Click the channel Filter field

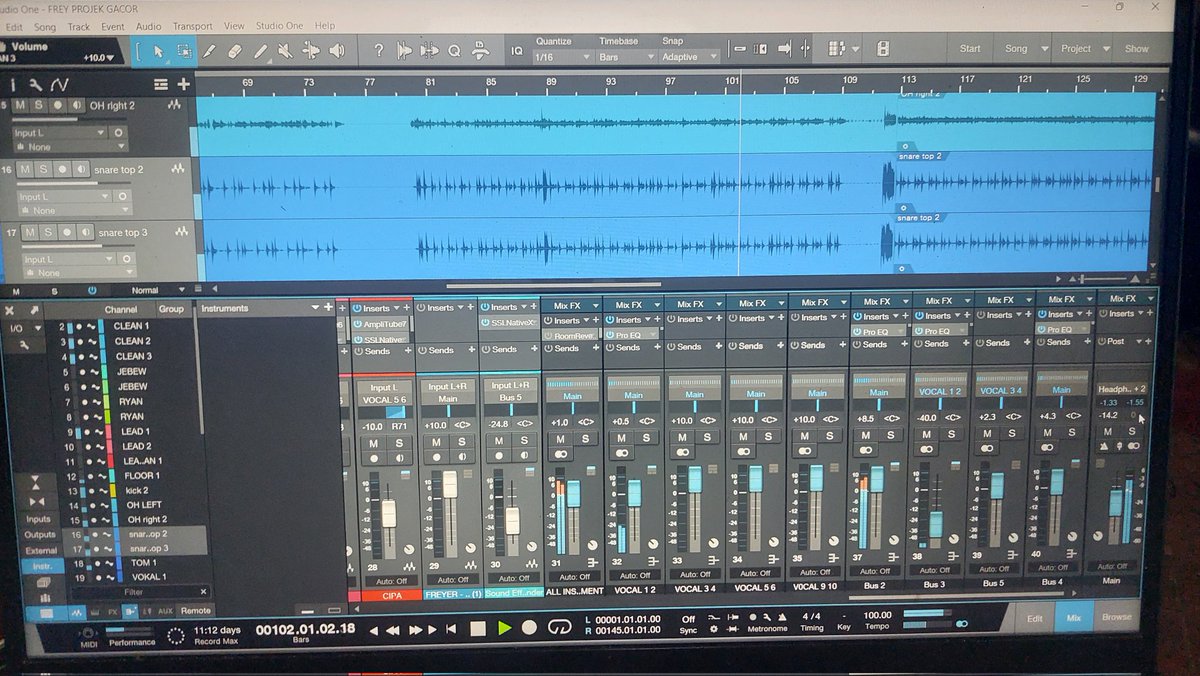pyautogui.click(x=133, y=592)
